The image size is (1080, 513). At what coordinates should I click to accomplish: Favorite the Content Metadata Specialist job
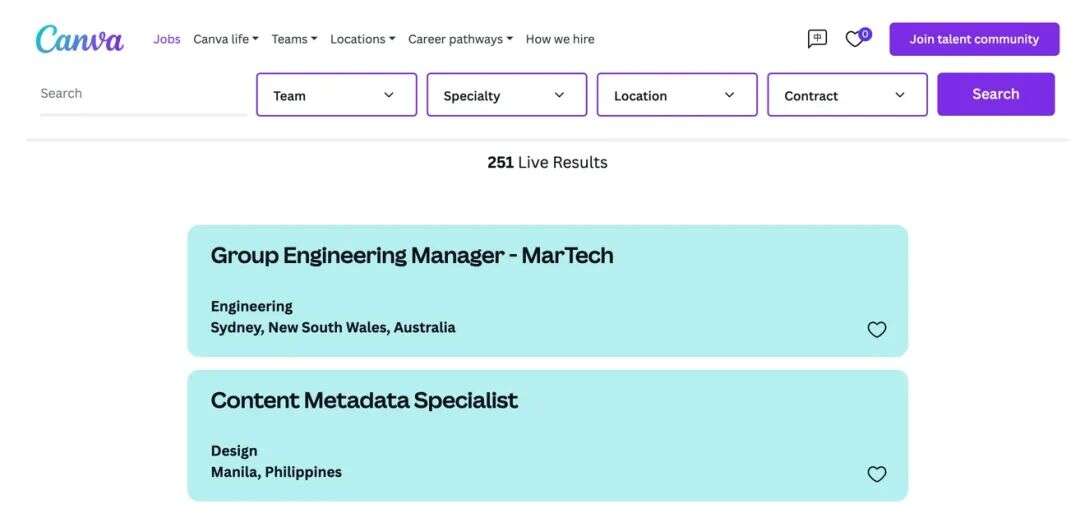[x=876, y=474]
